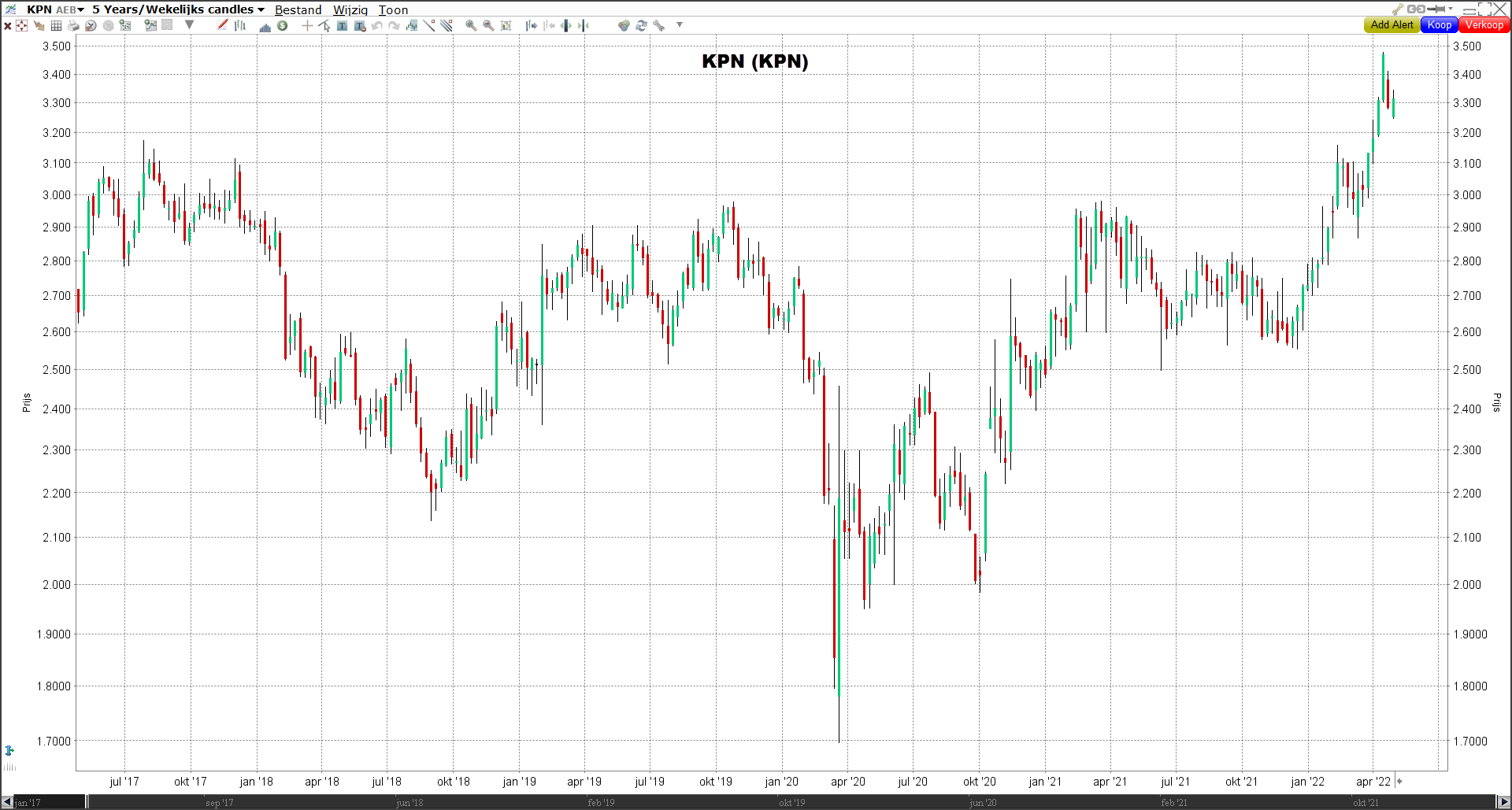
Task: Select the red pencil drawing tool
Action: pyautogui.click(x=222, y=24)
